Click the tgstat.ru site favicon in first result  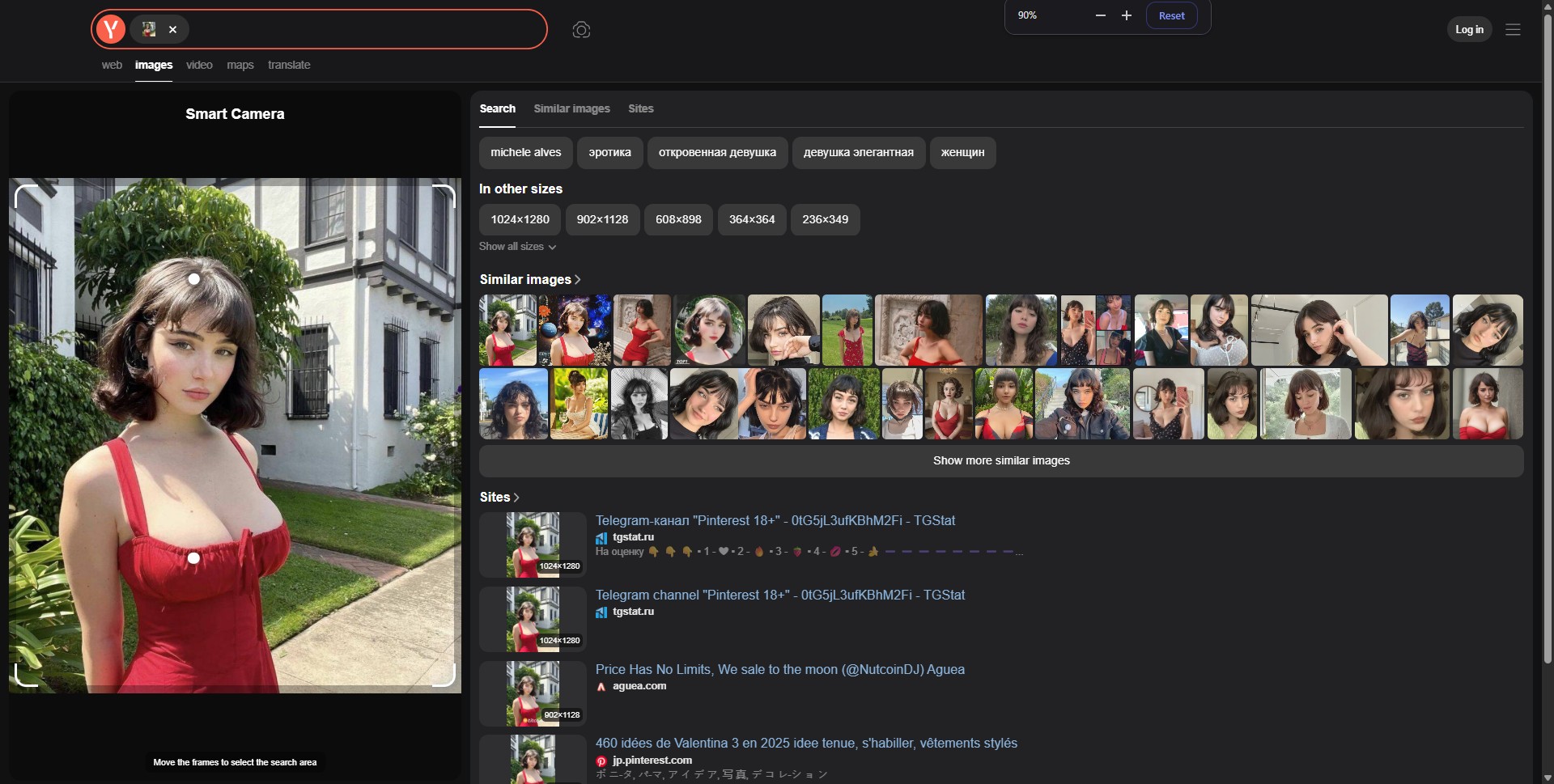(601, 538)
